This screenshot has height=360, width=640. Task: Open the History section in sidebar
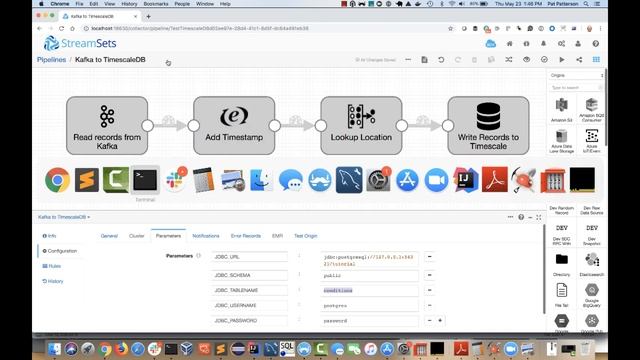tap(53, 281)
